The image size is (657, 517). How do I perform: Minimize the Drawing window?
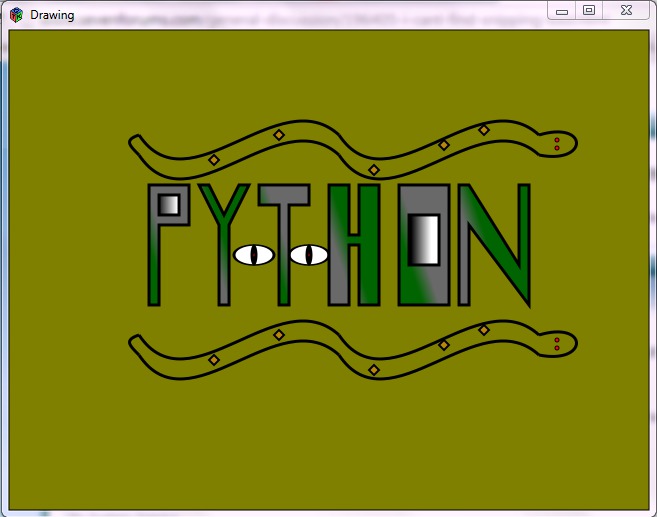click(562, 10)
